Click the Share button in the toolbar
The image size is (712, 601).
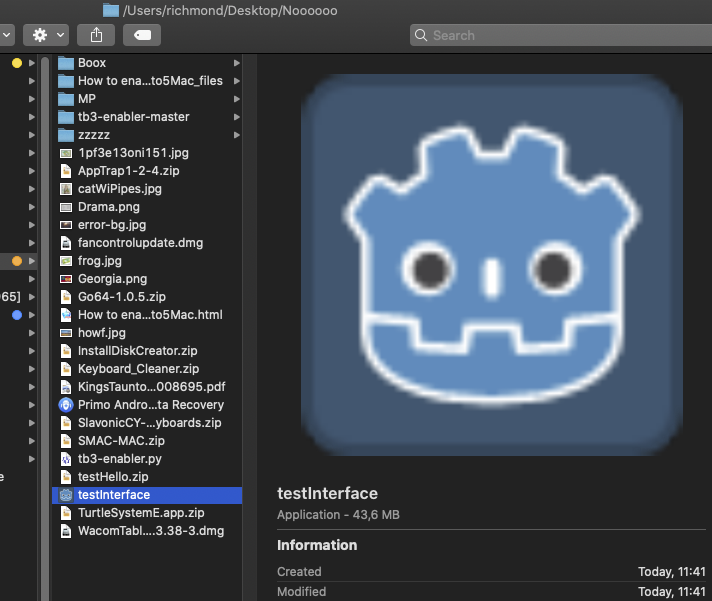point(96,35)
